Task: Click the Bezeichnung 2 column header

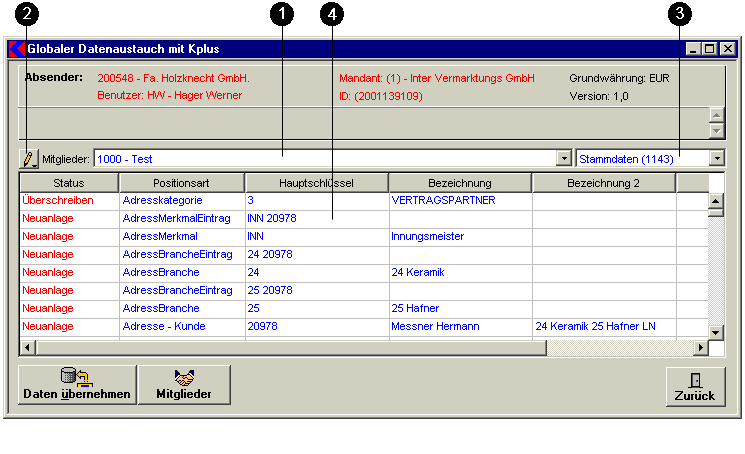Action: (x=603, y=183)
